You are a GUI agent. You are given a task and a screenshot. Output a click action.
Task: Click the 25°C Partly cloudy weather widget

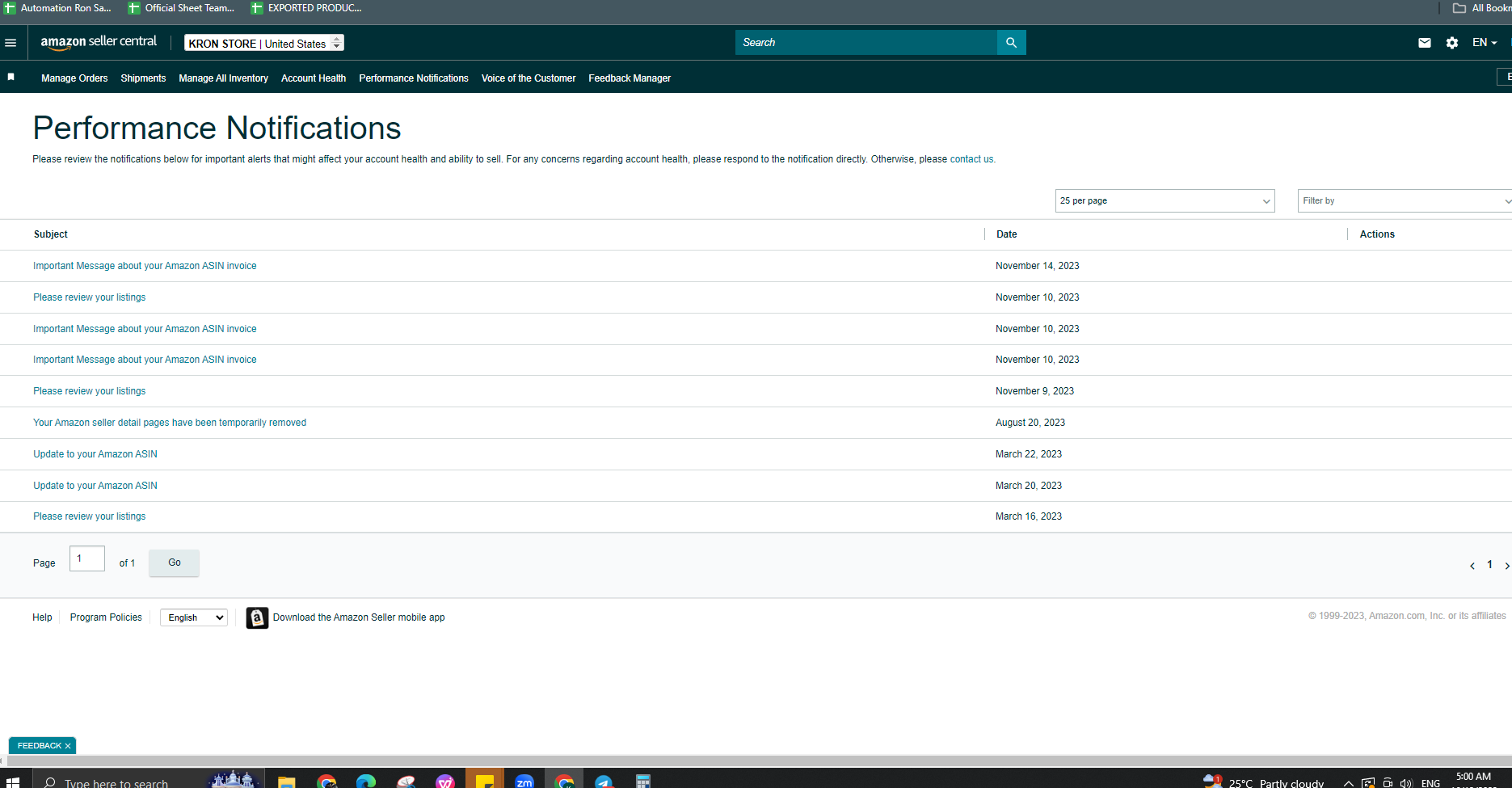[1264, 782]
